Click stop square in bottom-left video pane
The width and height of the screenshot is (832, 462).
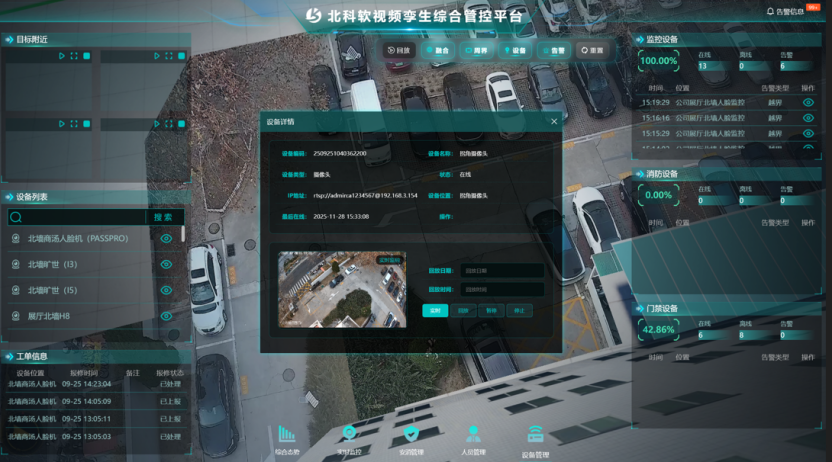coord(86,124)
